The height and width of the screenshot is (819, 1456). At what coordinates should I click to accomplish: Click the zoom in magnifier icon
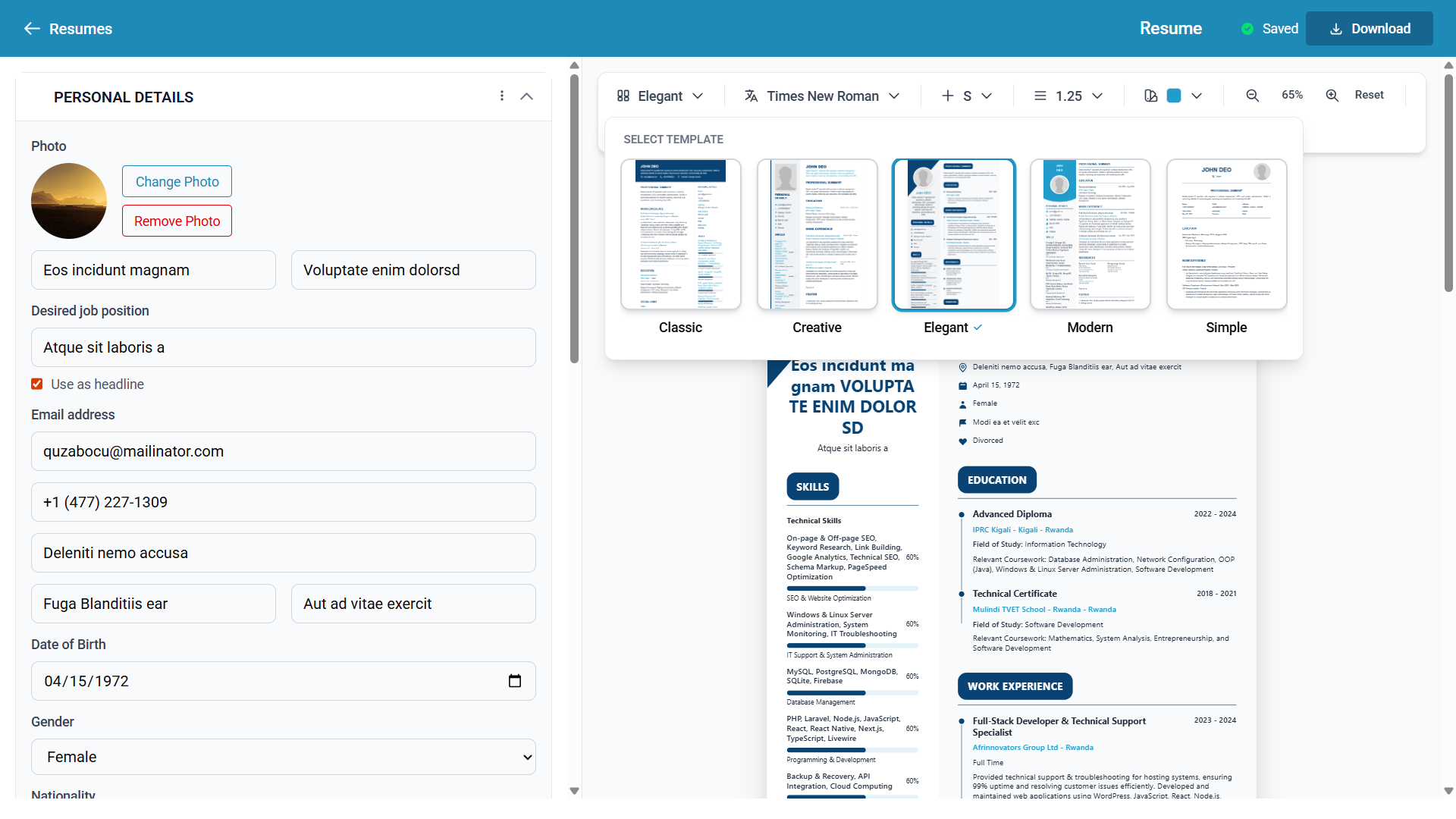[1332, 96]
